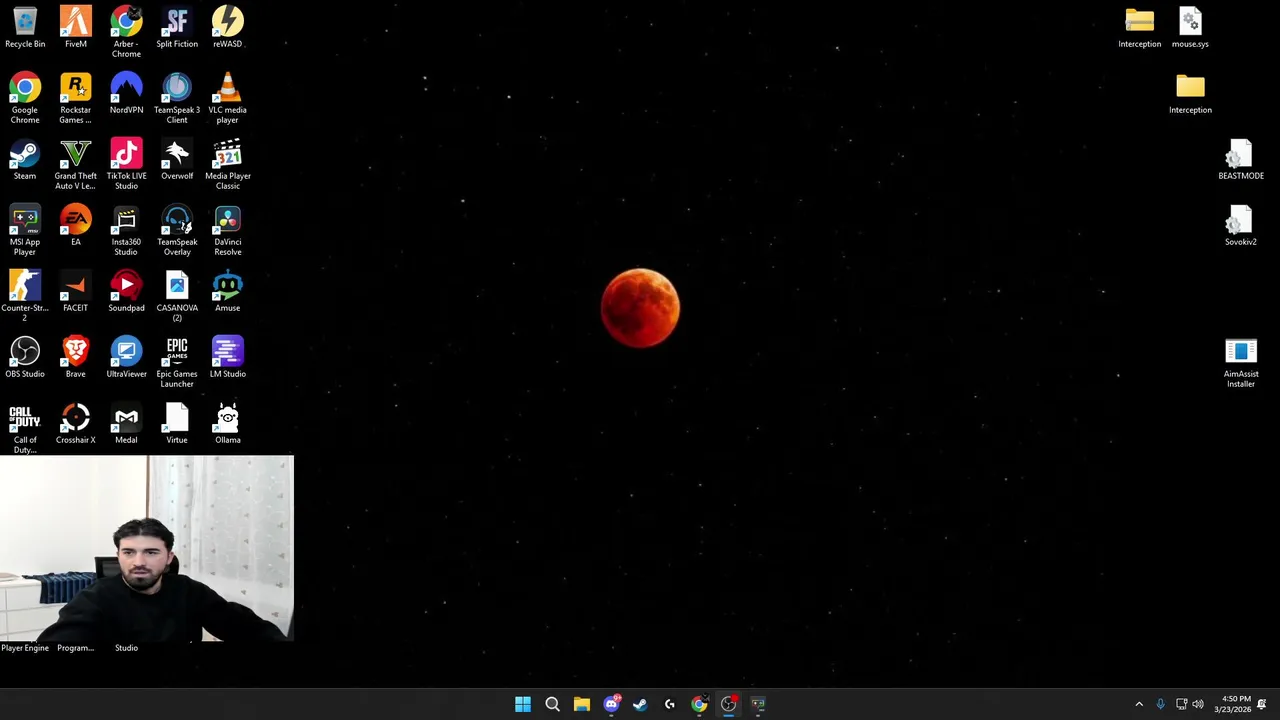Open the notification bell in tray
Screen dimensions: 1280x720
click(1262, 704)
